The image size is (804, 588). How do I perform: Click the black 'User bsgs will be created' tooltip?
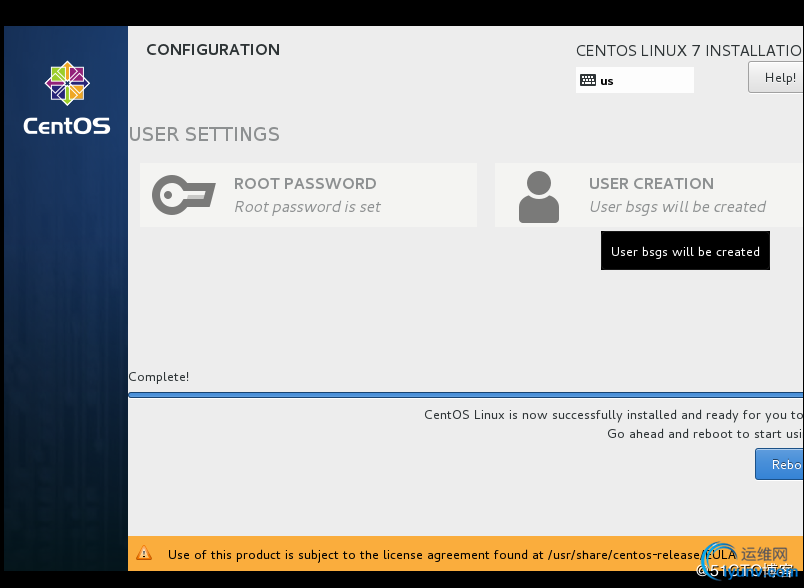tap(685, 250)
